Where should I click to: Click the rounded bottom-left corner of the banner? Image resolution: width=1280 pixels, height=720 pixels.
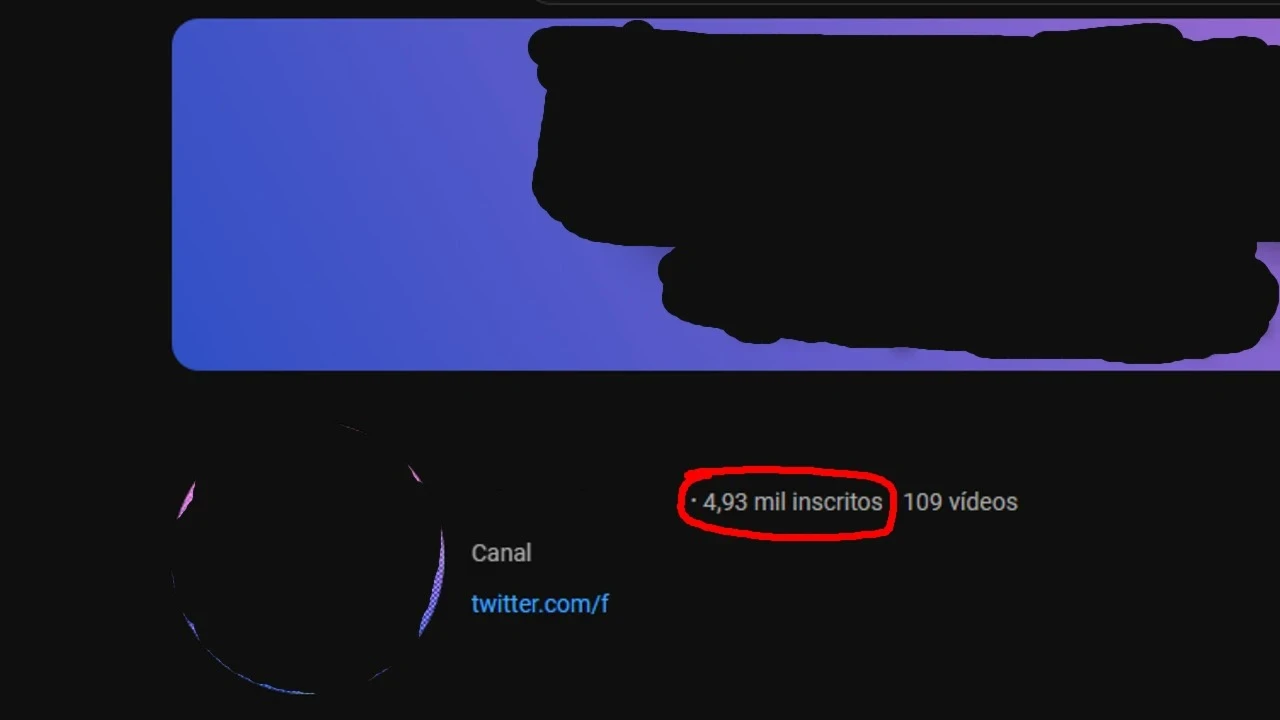(x=184, y=358)
